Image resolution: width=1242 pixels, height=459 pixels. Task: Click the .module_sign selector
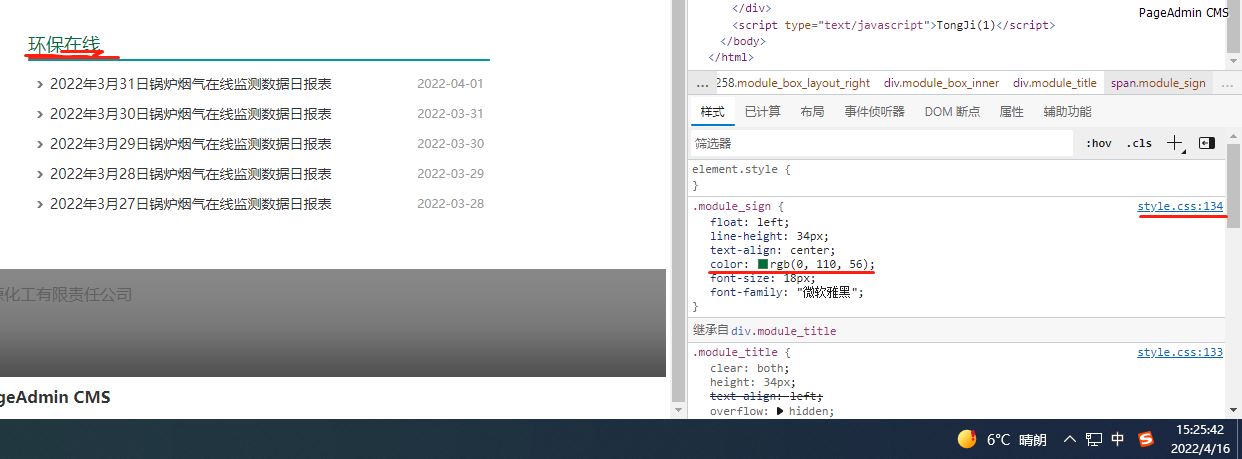(x=732, y=206)
